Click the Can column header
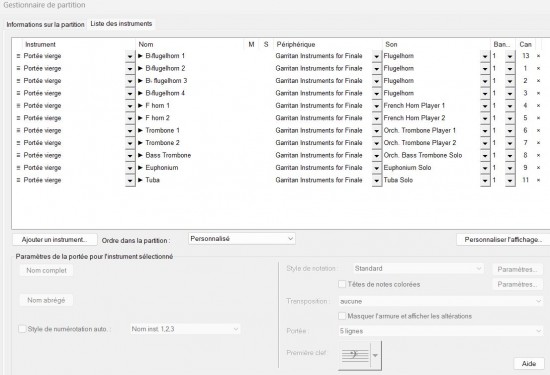The image size is (550, 375). tap(525, 44)
